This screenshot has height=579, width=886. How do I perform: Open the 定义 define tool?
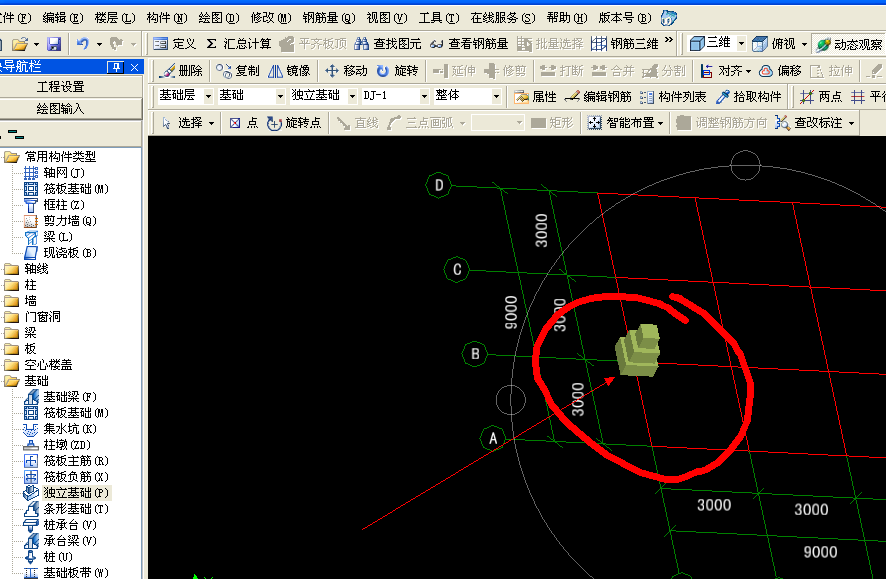coord(175,43)
